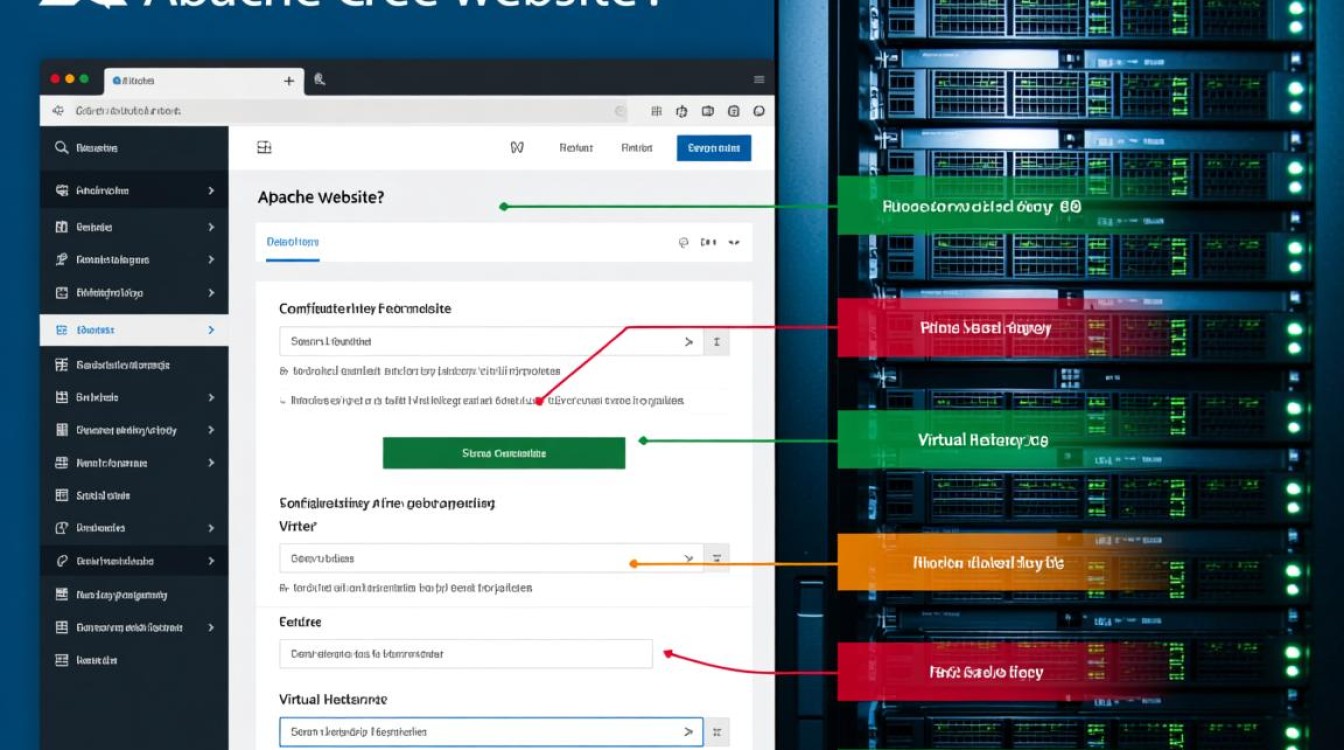The image size is (1344, 750).
Task: Click the first grid icon in the browser toolbar
Action: click(656, 111)
